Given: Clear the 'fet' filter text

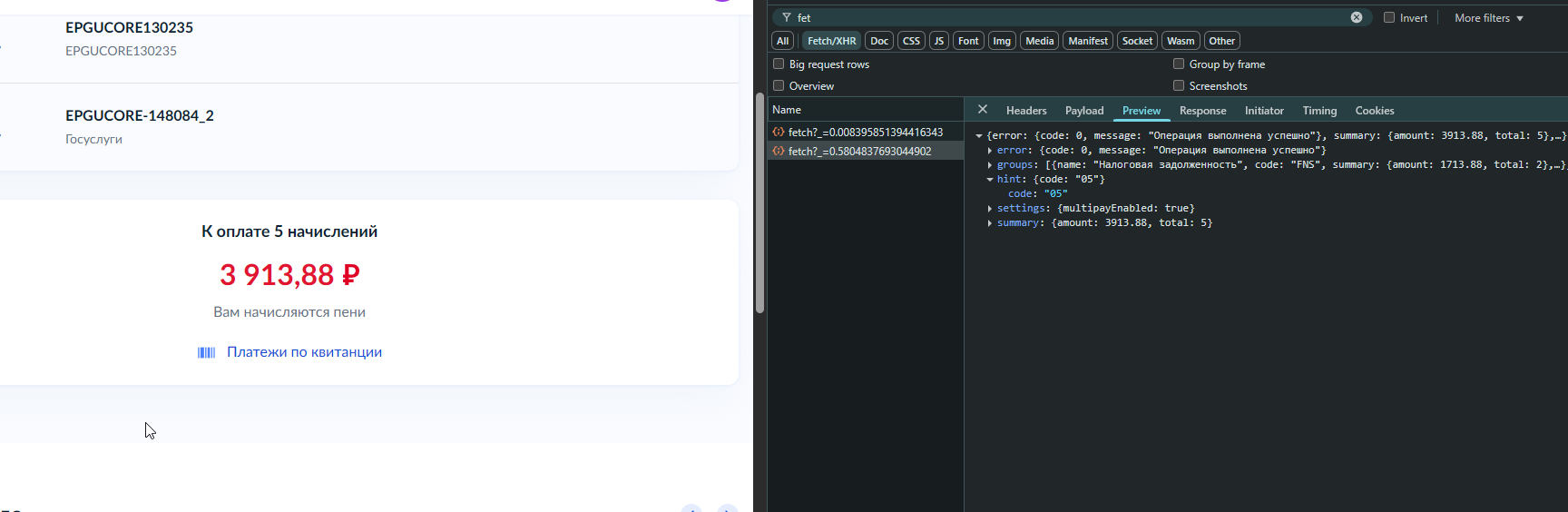Looking at the screenshot, I should pos(1357,17).
